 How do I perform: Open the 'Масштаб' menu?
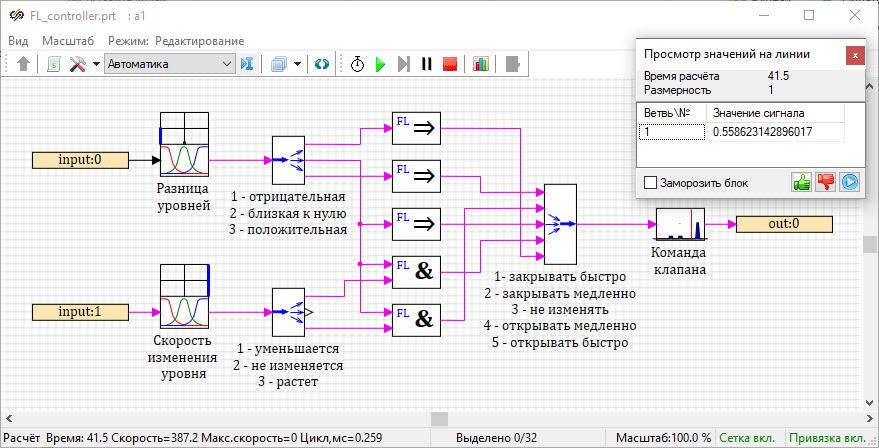(x=68, y=40)
